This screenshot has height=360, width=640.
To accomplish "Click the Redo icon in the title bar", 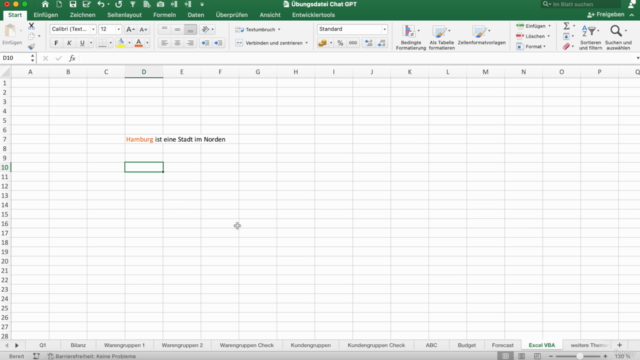I will coord(118,4).
